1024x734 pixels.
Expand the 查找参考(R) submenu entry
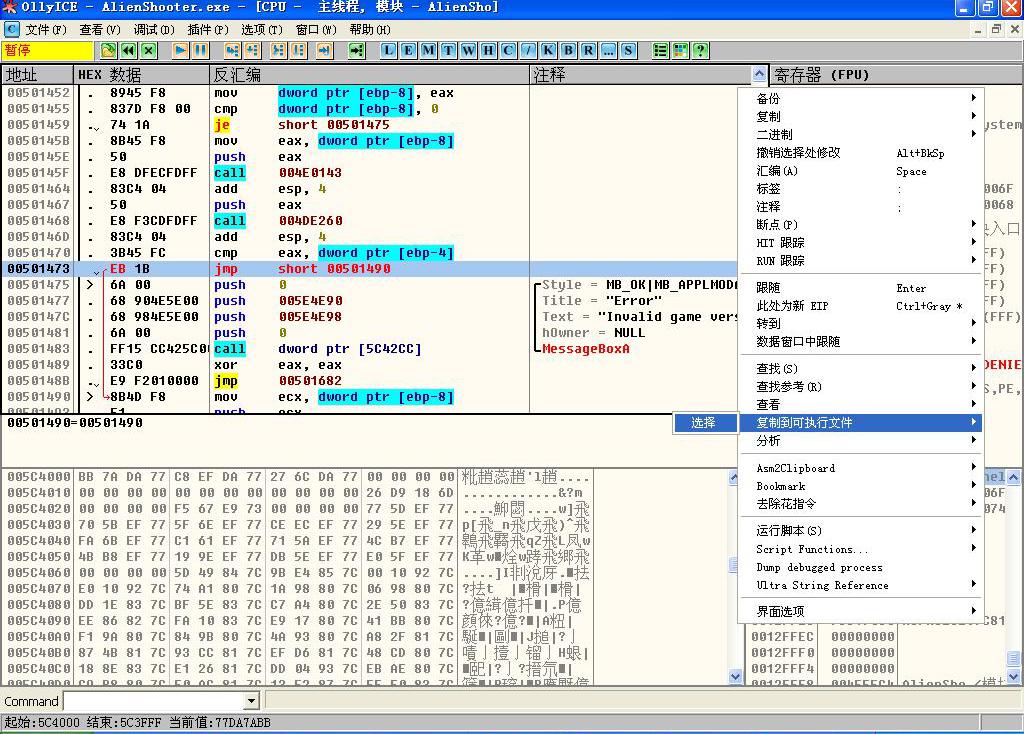[x=860, y=387]
